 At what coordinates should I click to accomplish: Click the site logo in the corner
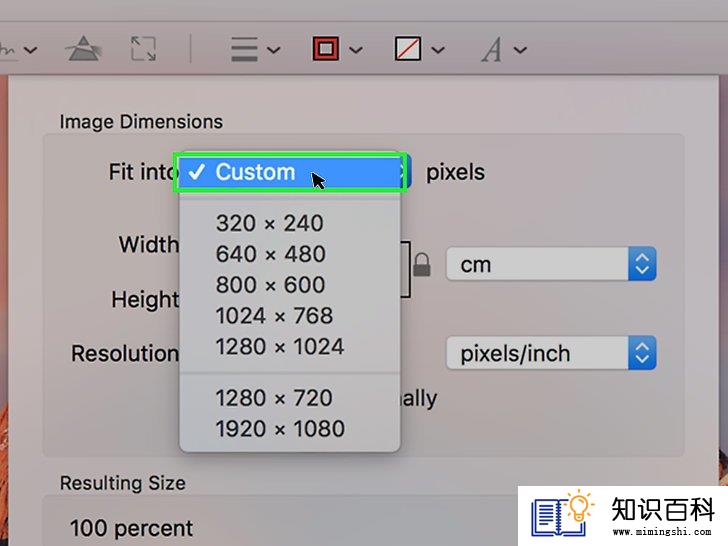click(623, 516)
